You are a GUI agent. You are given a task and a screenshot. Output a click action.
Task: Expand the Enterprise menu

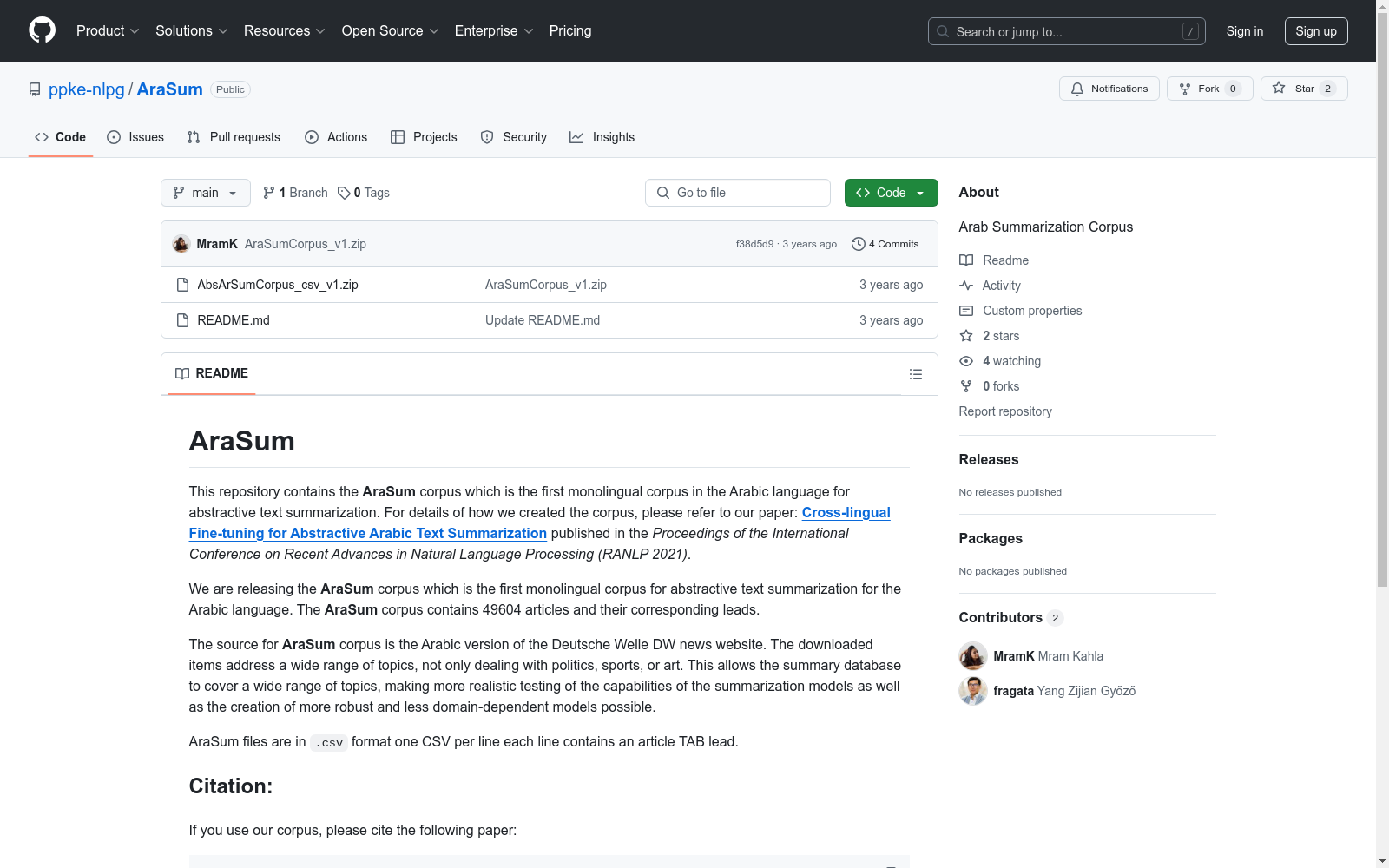(494, 31)
